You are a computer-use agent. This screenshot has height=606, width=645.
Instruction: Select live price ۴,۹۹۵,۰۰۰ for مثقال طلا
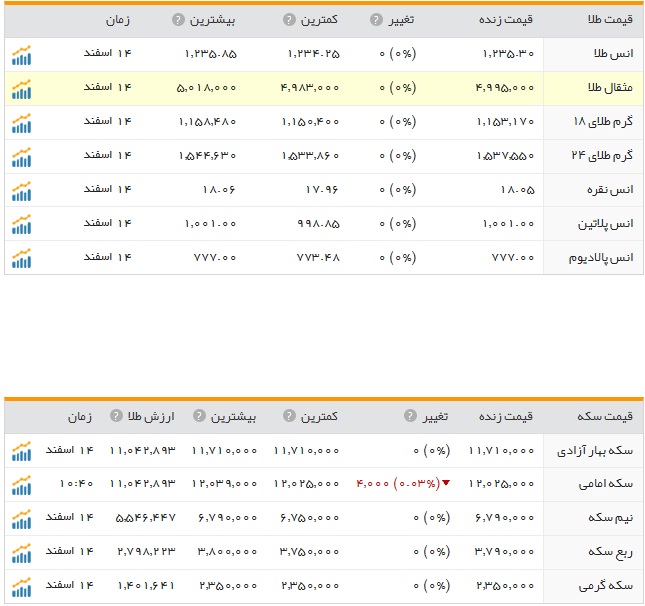(x=505, y=88)
